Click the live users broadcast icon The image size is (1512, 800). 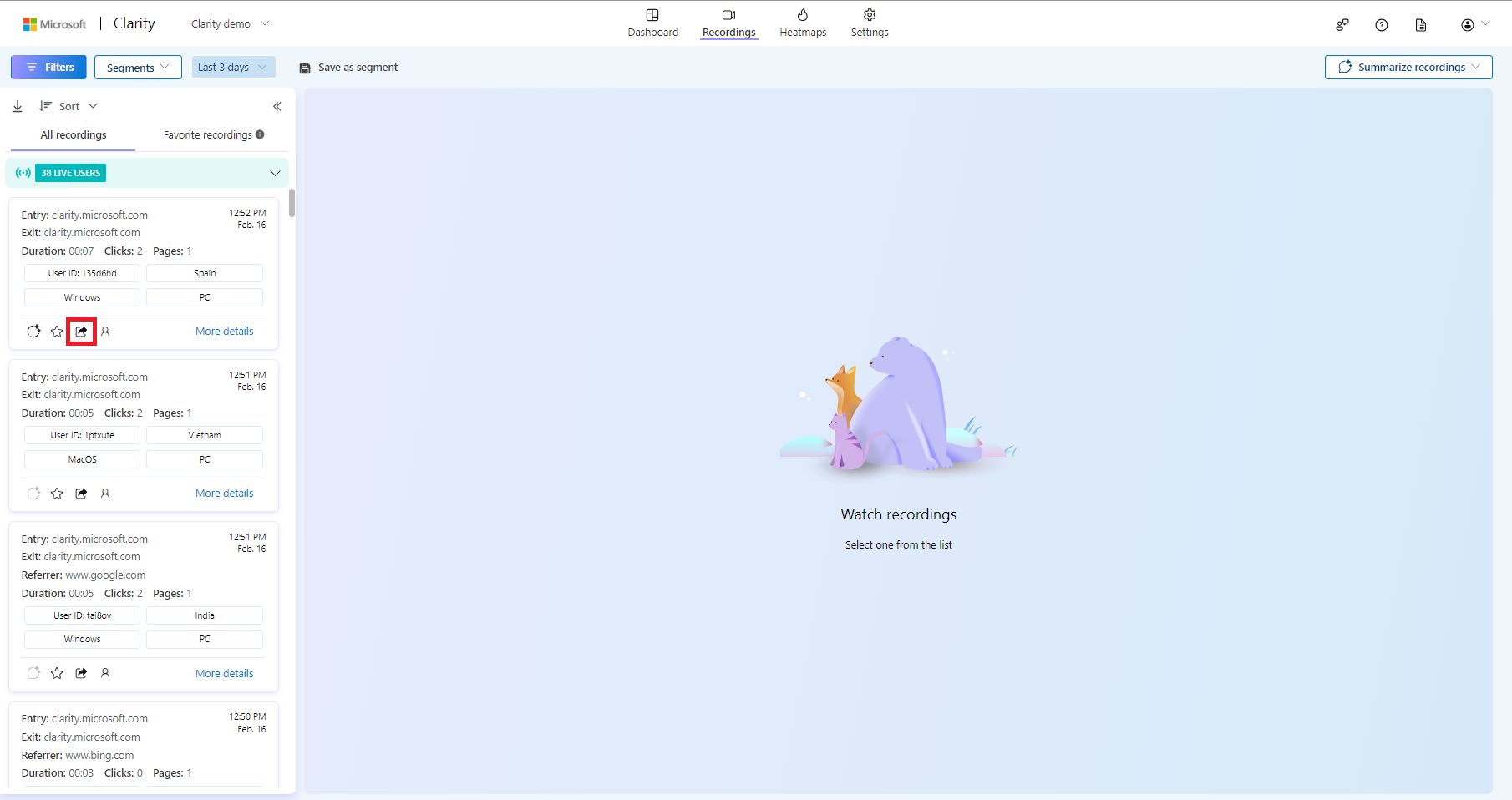tap(23, 173)
